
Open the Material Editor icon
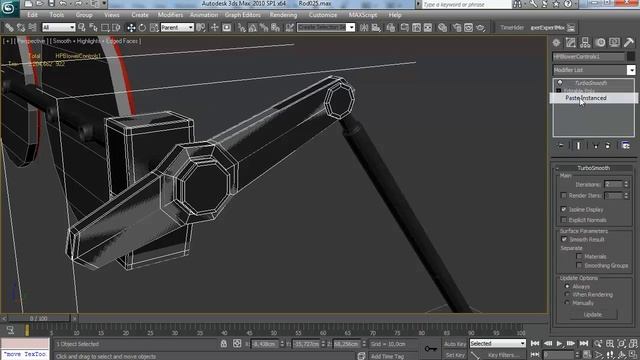(x=442, y=27)
